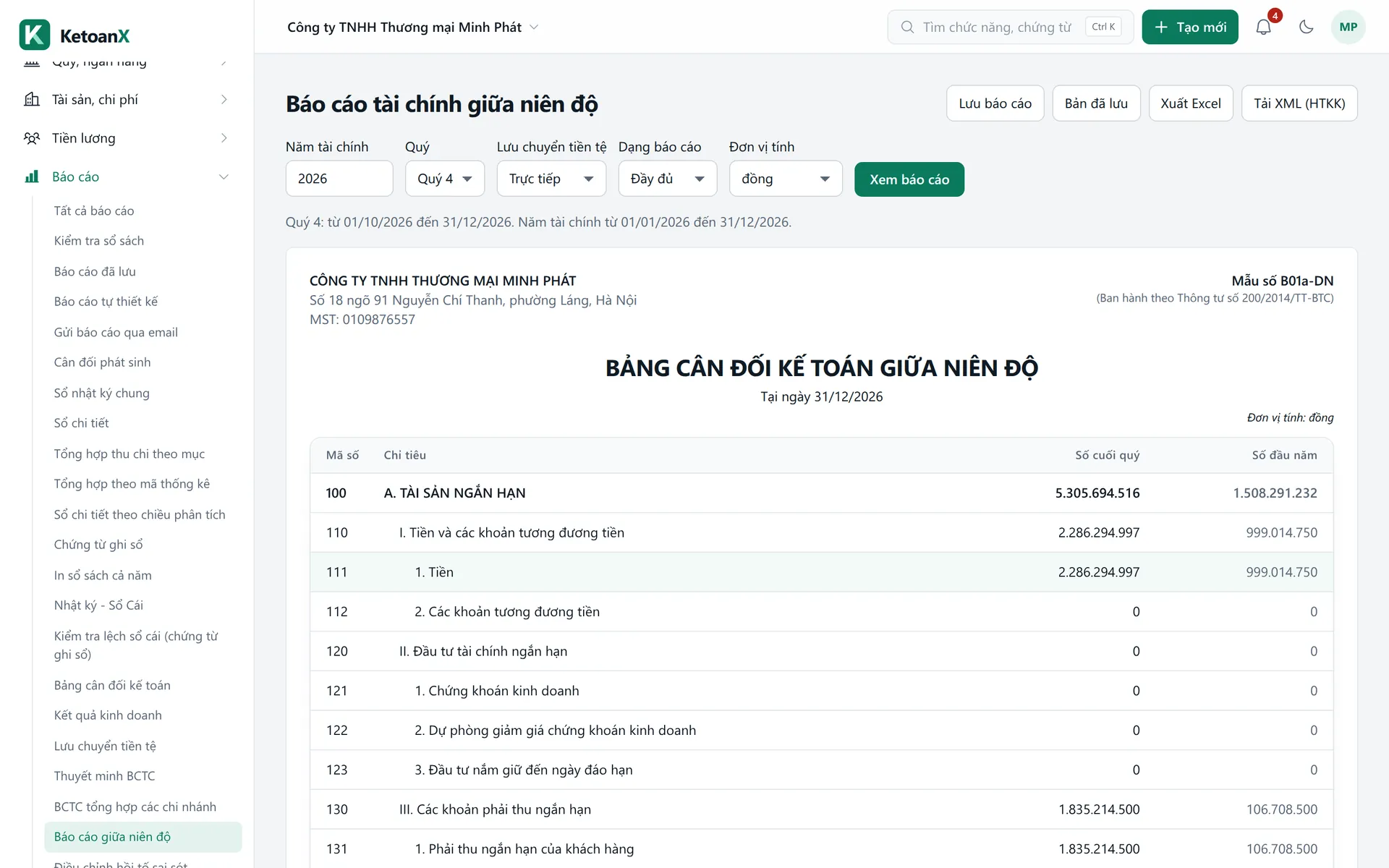Open the Quý dropdown
The width and height of the screenshot is (1389, 868).
point(445,179)
